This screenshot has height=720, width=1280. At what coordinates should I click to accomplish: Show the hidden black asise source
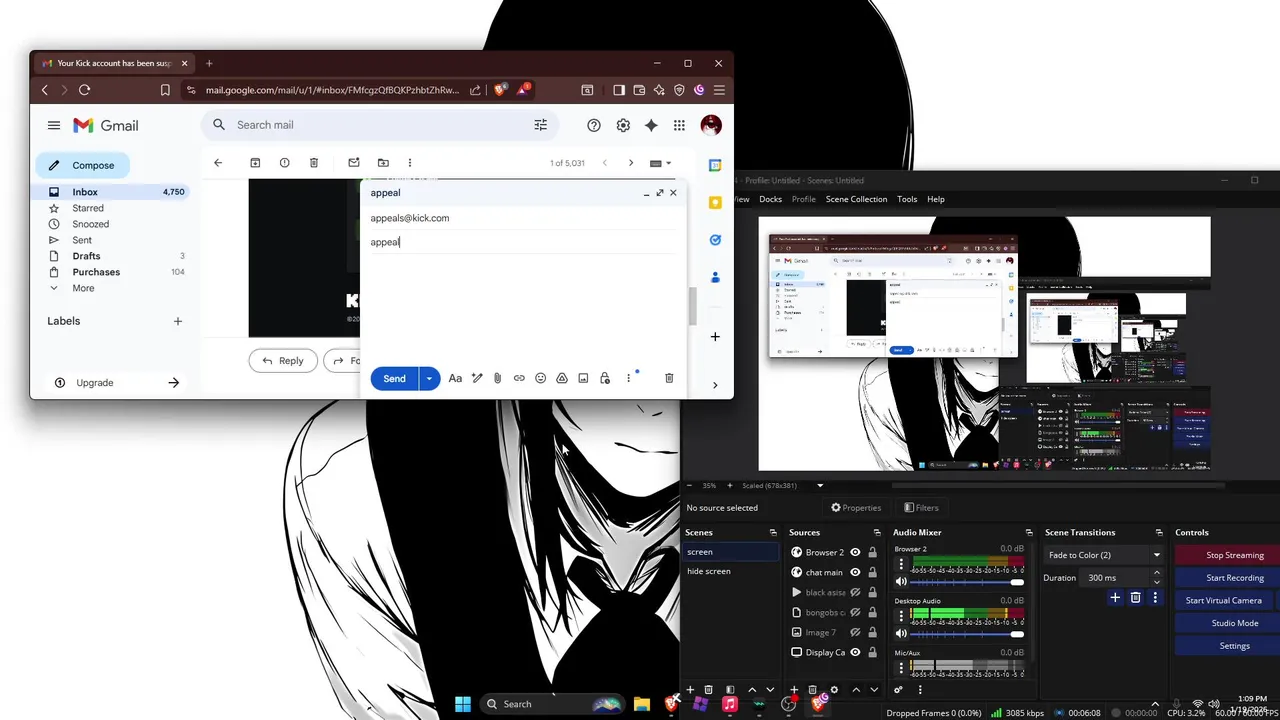point(855,593)
